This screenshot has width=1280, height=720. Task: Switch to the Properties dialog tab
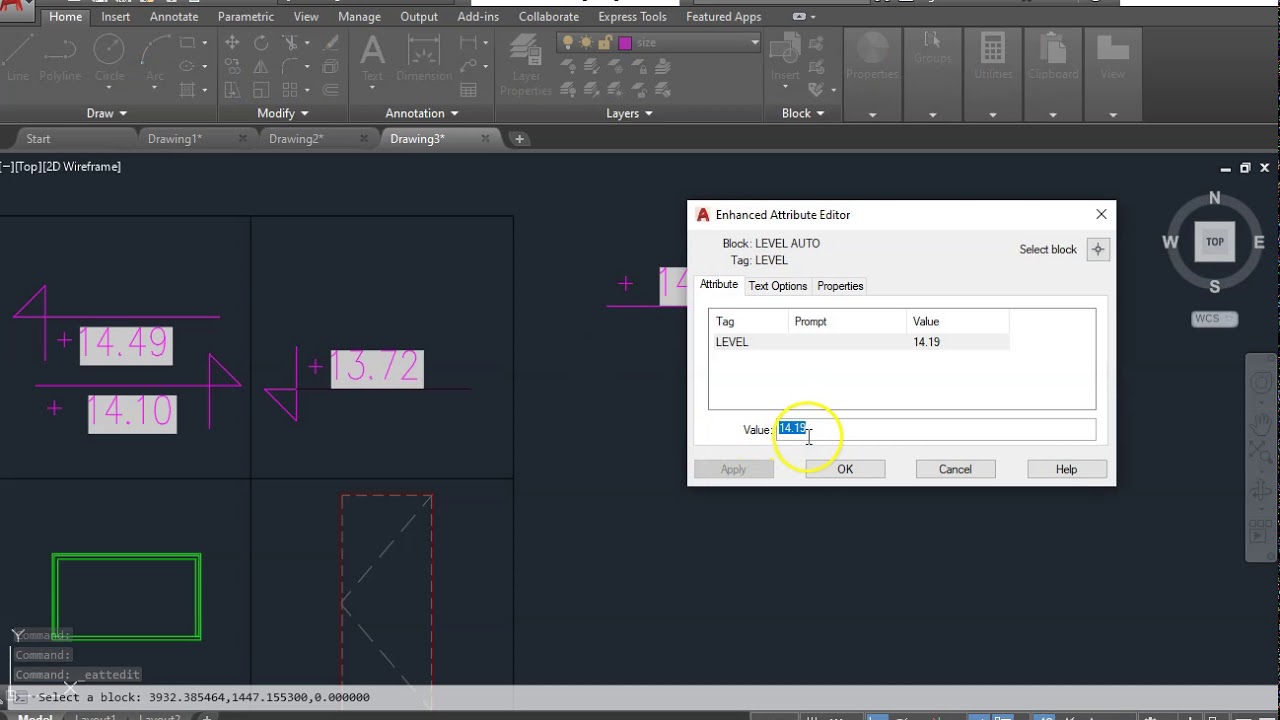(840, 286)
